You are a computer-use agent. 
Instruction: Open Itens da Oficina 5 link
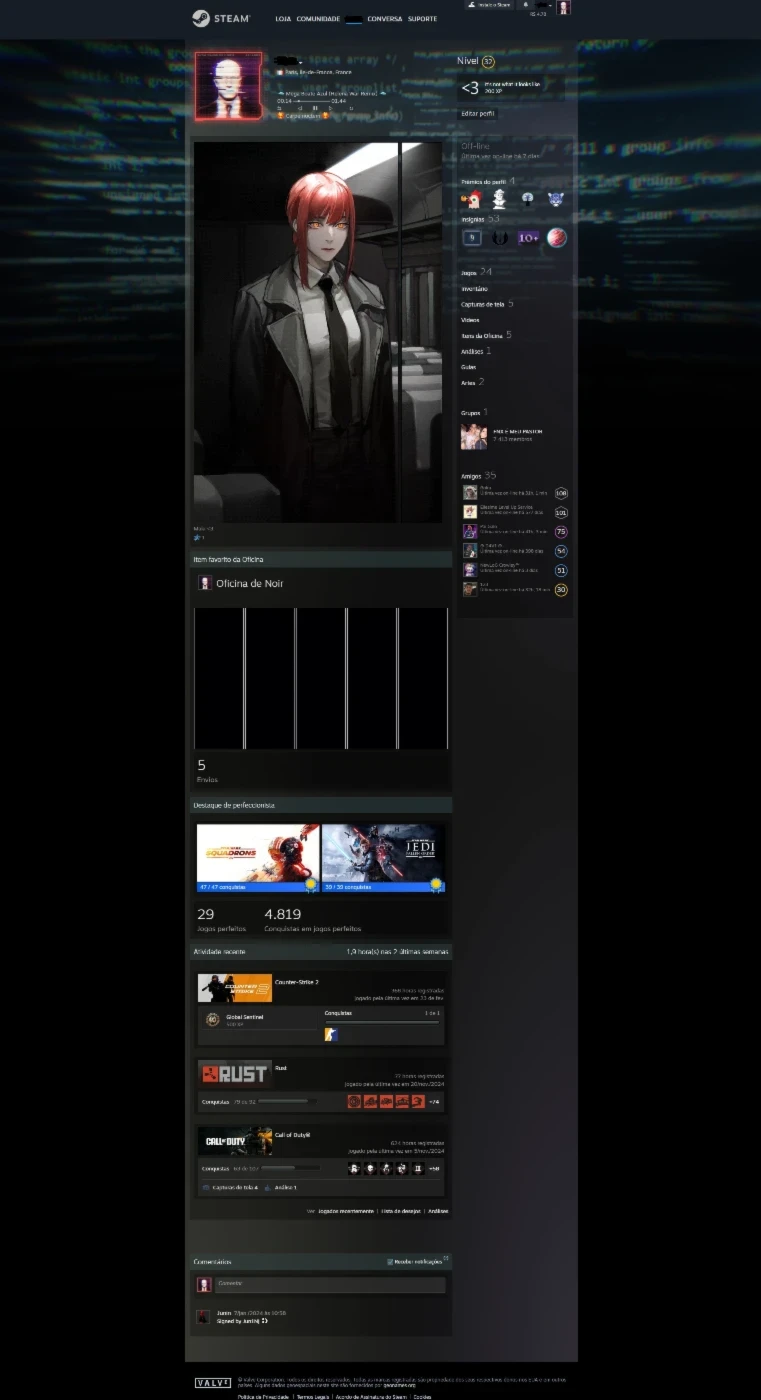tap(486, 335)
